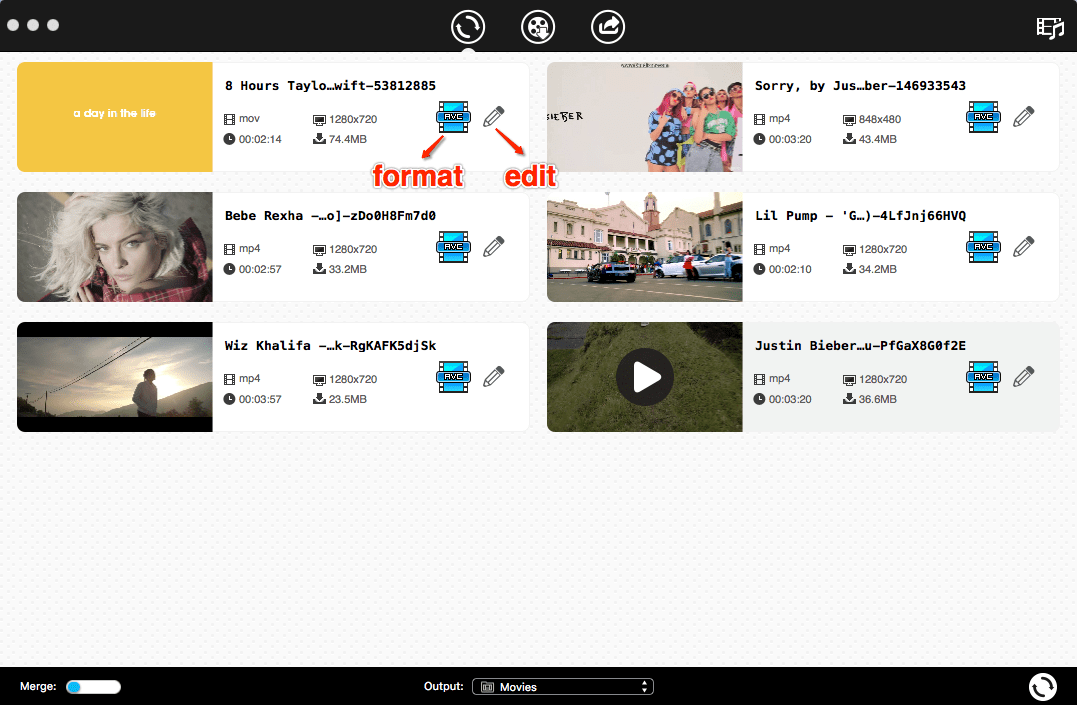Click the 74.4MB file size value

[348, 139]
